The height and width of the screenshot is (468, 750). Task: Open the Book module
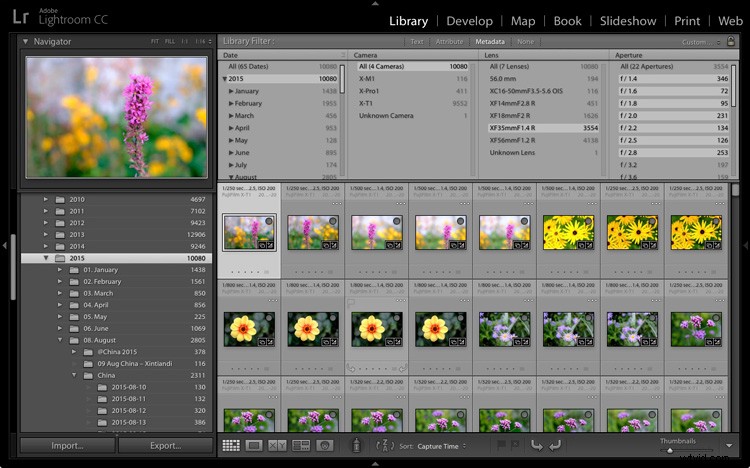point(567,21)
